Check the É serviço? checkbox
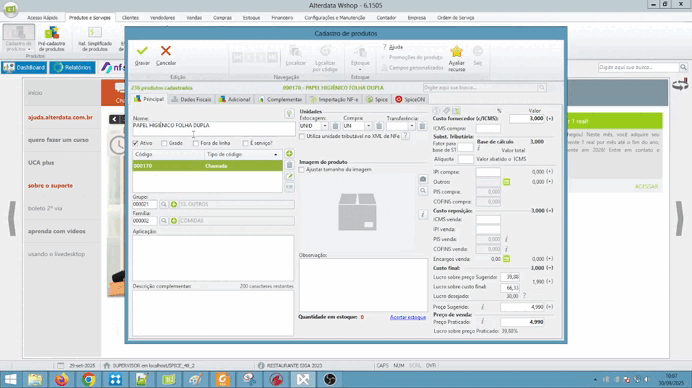 tap(245, 143)
